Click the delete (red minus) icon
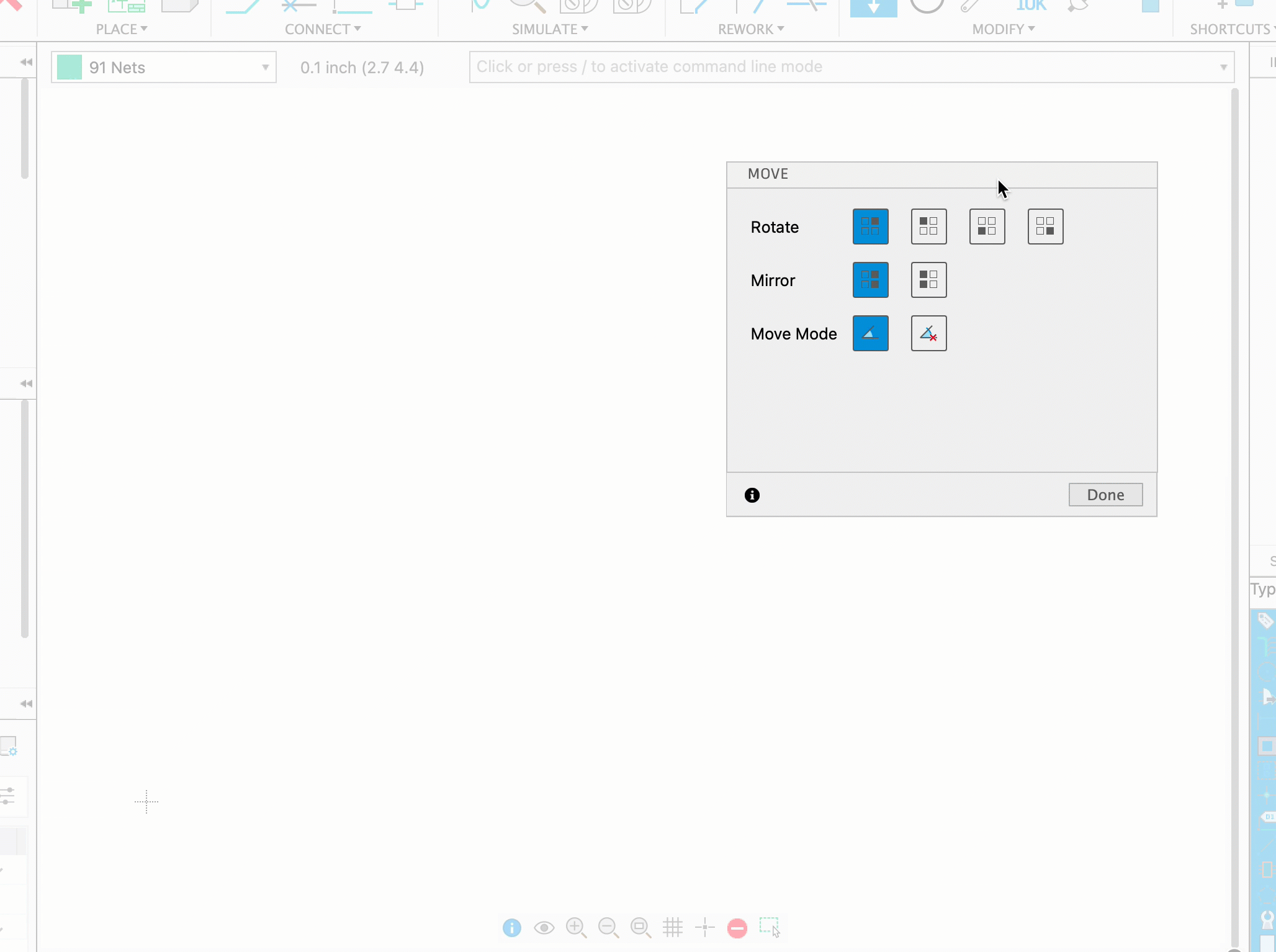The height and width of the screenshot is (952, 1276). (736, 928)
